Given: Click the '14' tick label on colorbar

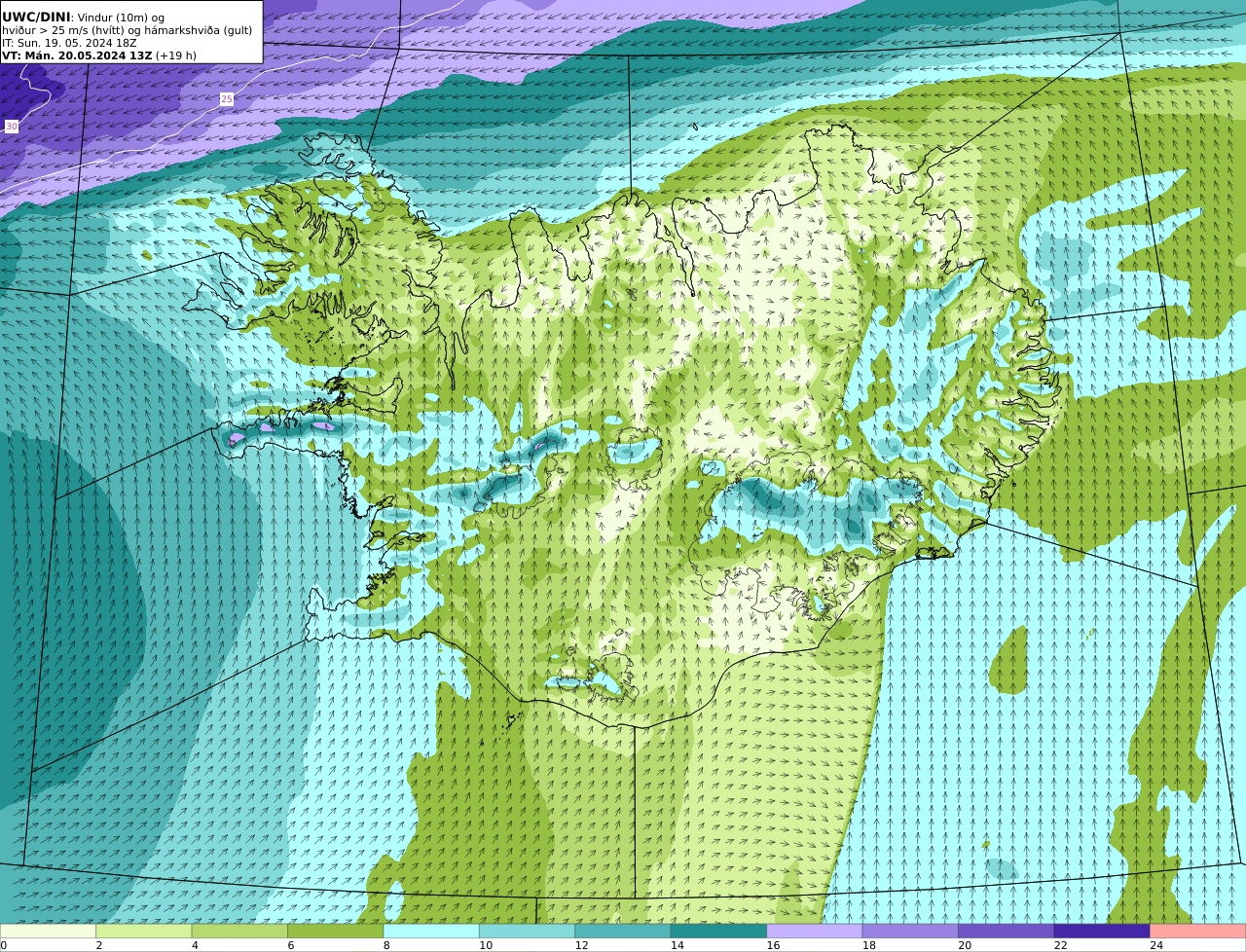Looking at the screenshot, I should coord(678,945).
